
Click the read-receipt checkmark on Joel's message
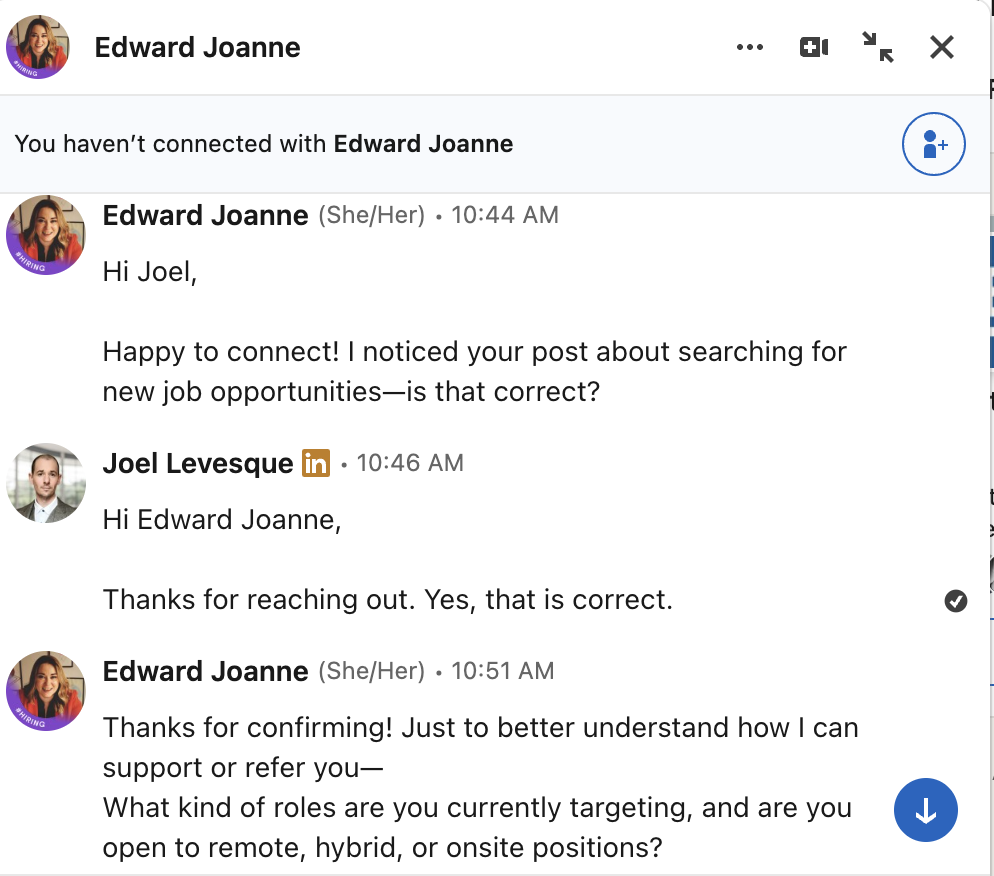coord(956,601)
